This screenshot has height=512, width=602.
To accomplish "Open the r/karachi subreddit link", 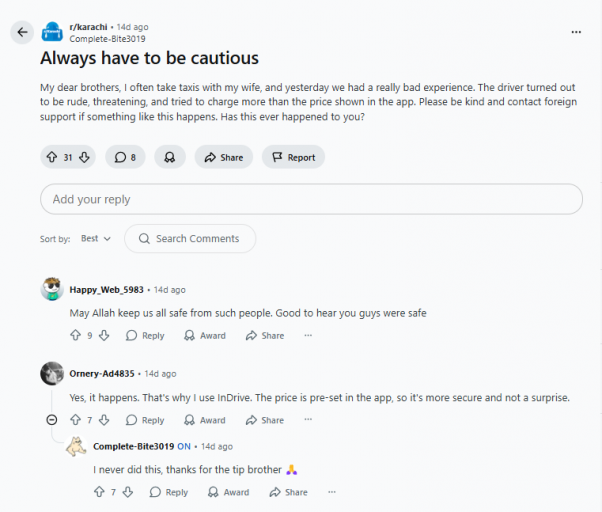I will pos(88,26).
